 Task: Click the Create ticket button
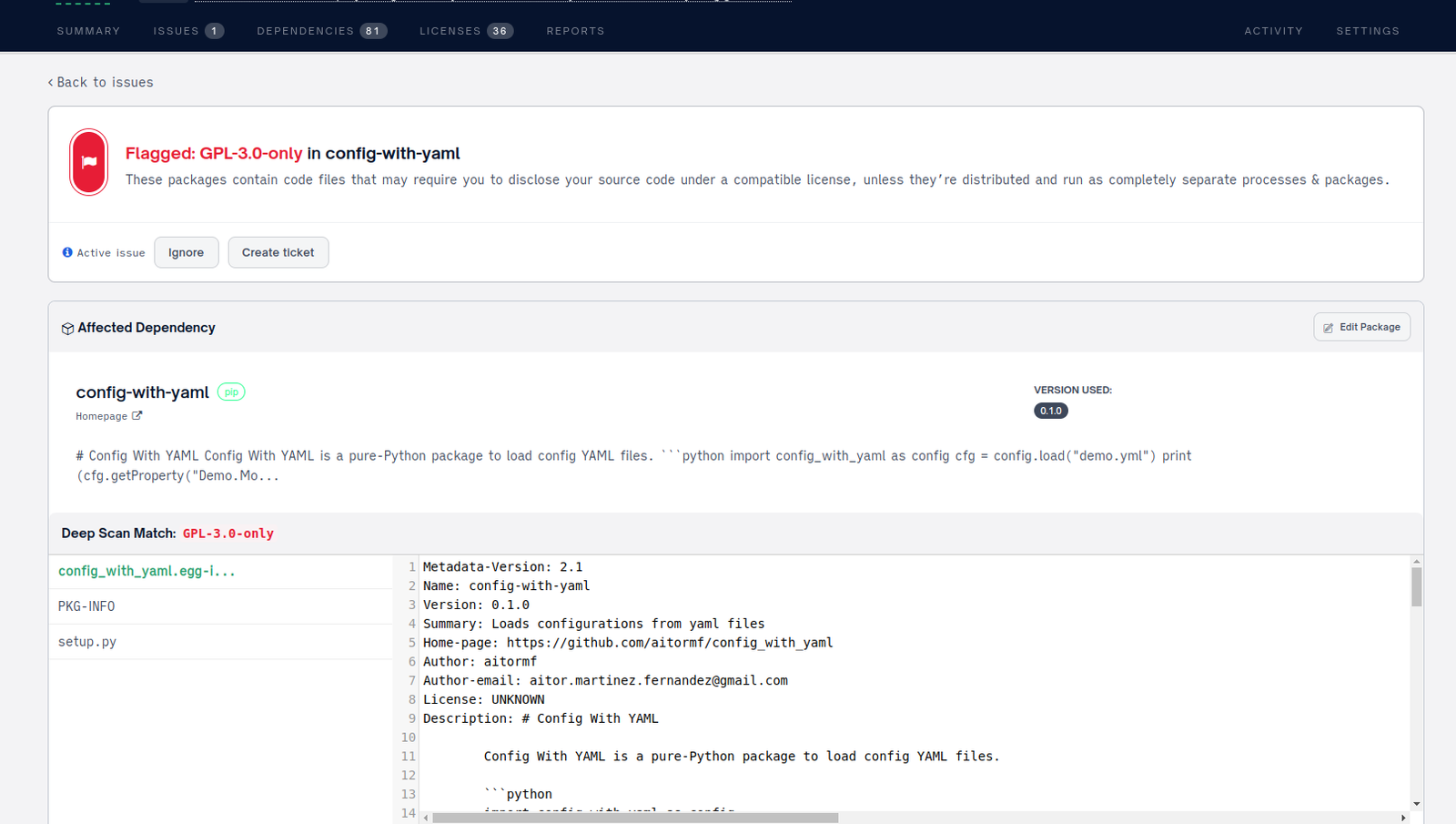click(x=278, y=252)
